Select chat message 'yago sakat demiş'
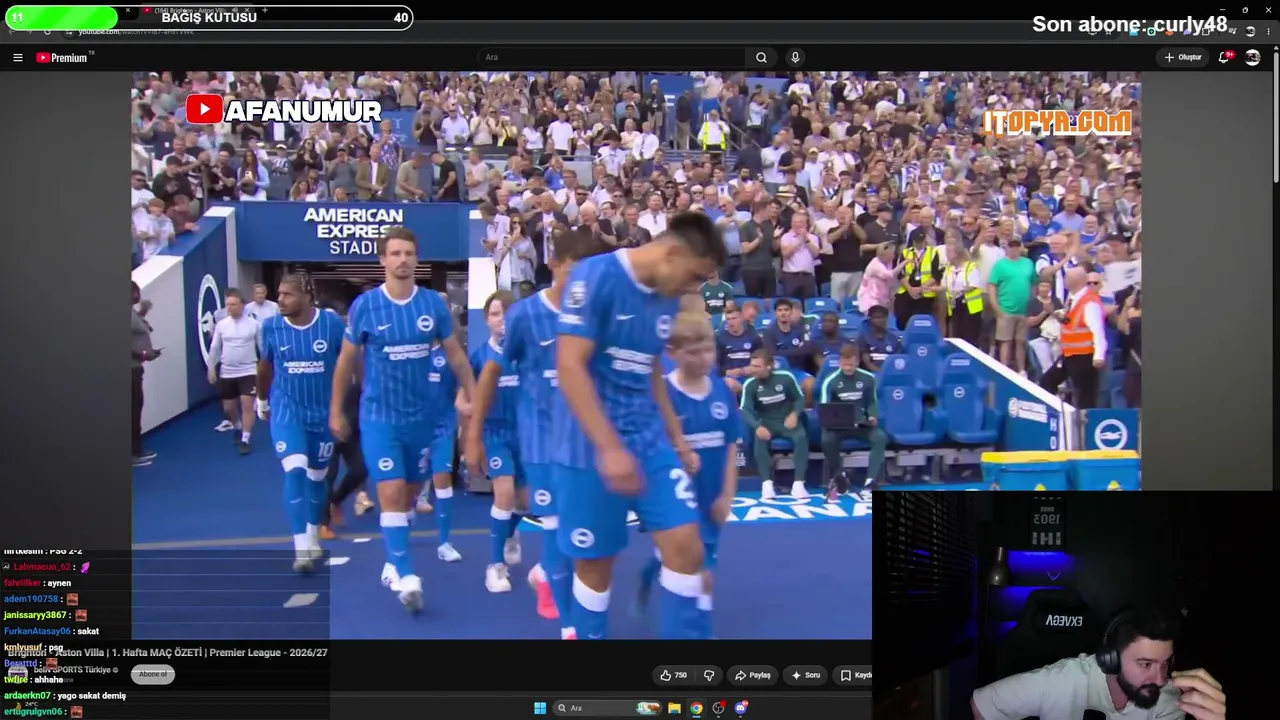The width and height of the screenshot is (1280, 720). point(92,695)
